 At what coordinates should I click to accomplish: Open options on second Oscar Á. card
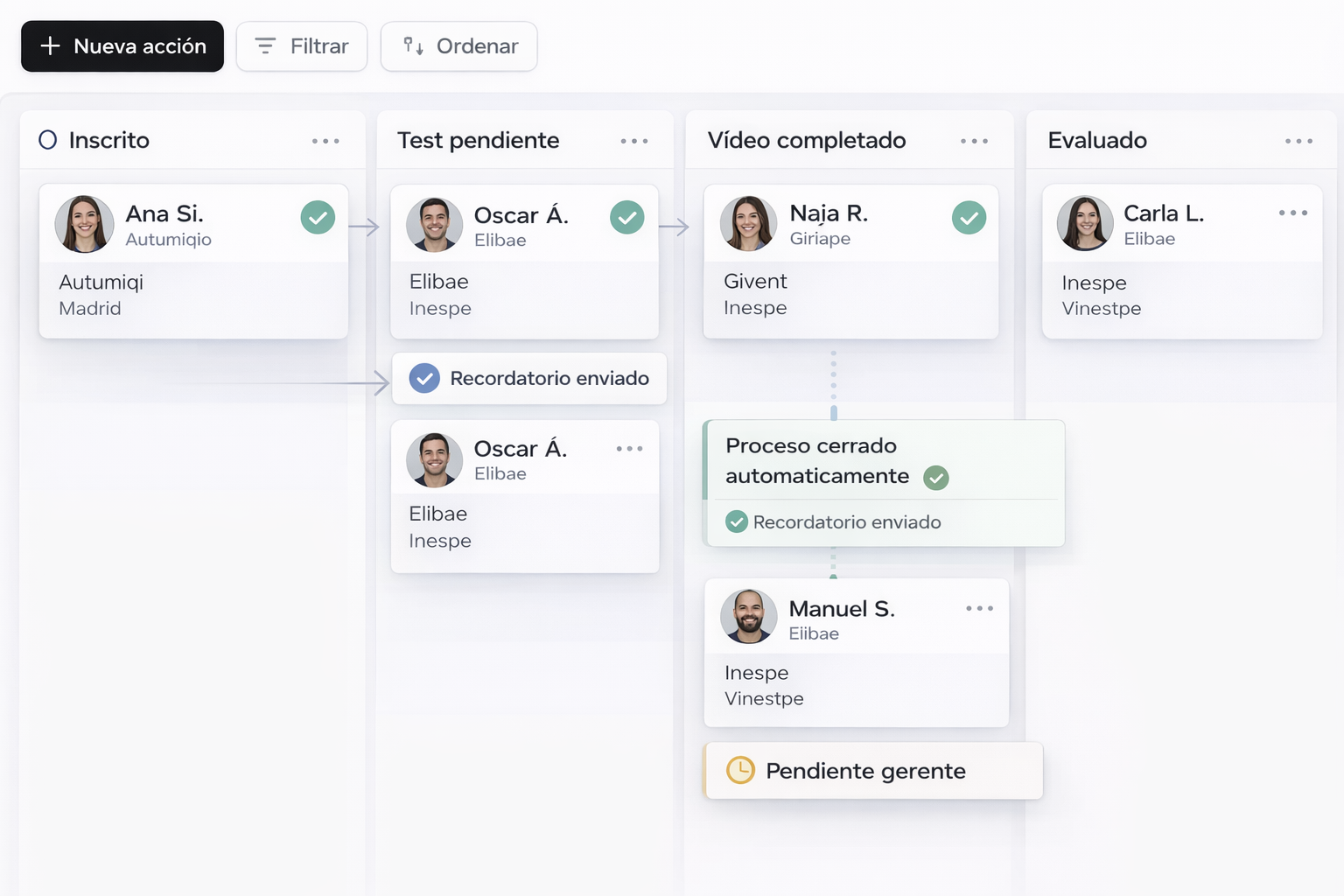(x=629, y=449)
